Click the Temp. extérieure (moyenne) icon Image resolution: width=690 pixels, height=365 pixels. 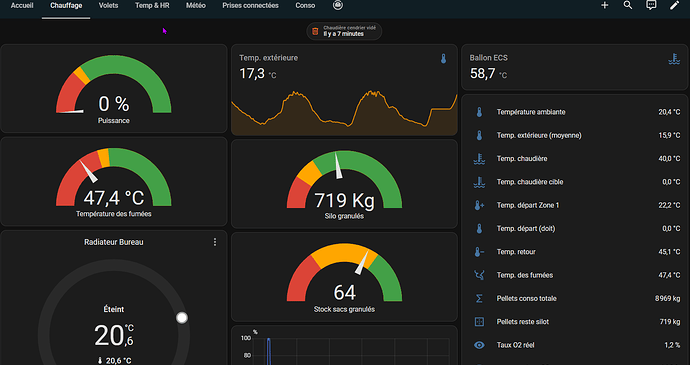(479, 136)
